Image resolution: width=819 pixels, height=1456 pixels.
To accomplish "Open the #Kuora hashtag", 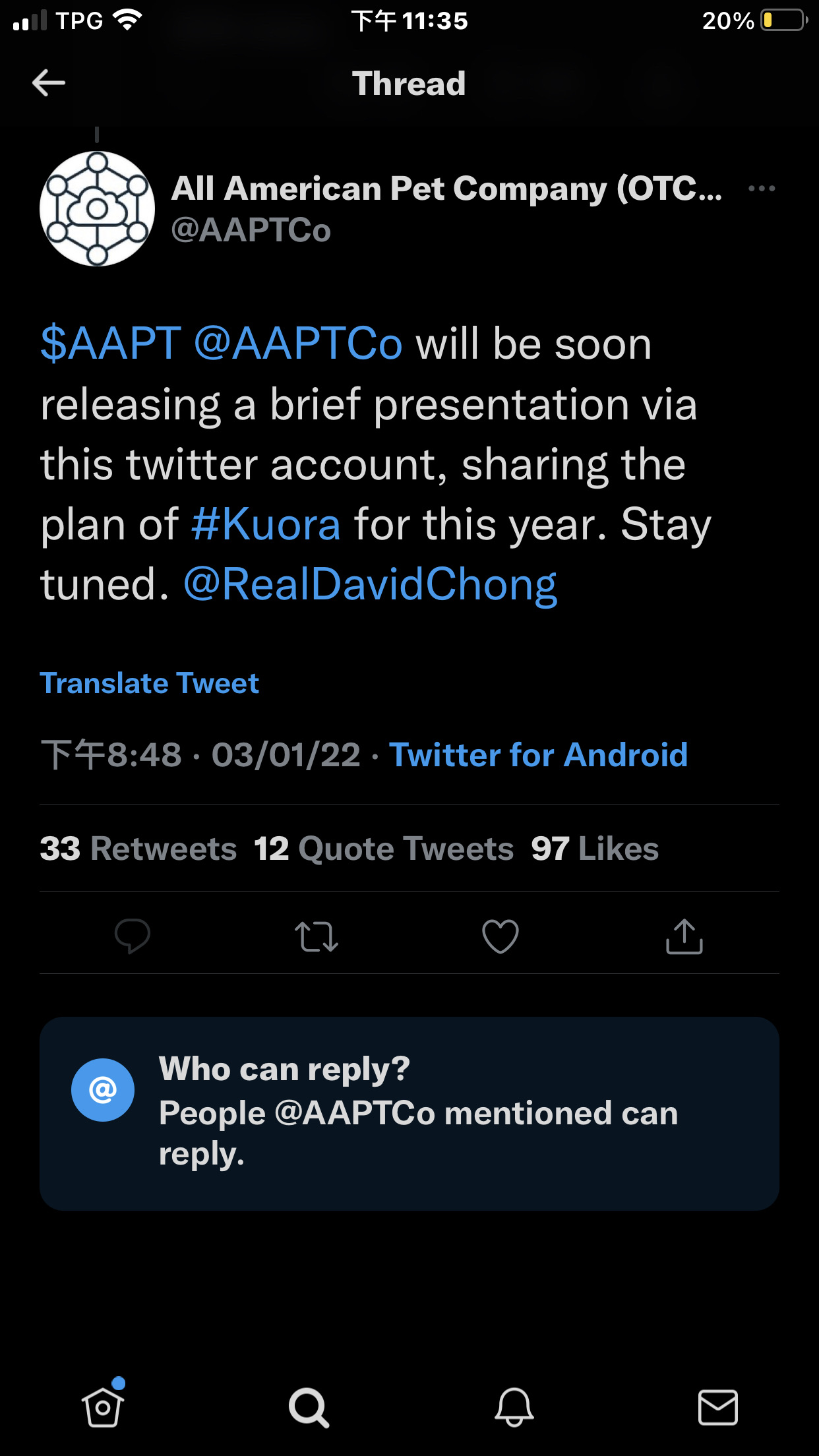I will click(x=266, y=524).
